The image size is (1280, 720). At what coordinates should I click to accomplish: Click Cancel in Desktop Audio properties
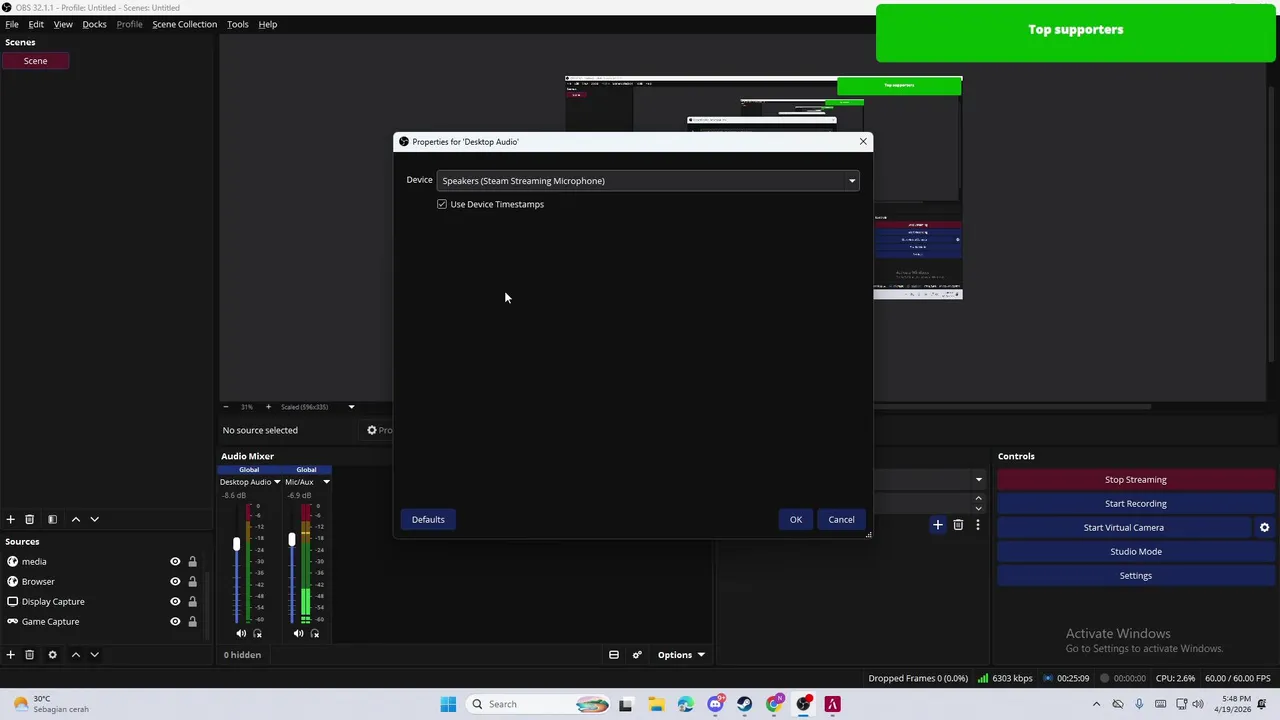tap(841, 519)
